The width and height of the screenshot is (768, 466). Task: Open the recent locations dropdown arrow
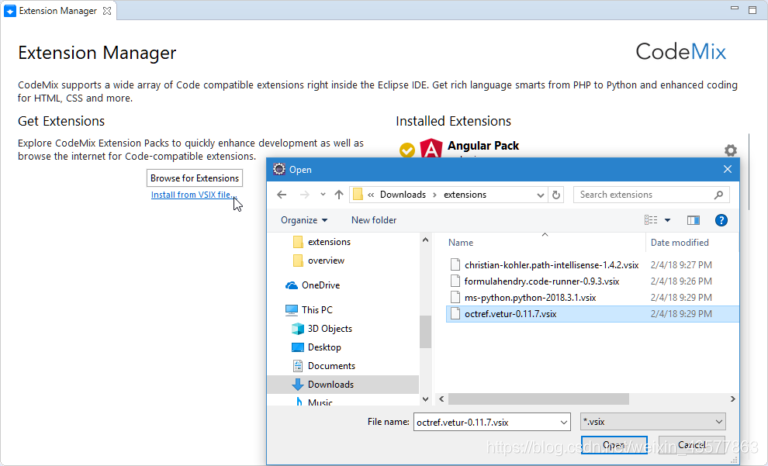pyautogui.click(x=323, y=195)
